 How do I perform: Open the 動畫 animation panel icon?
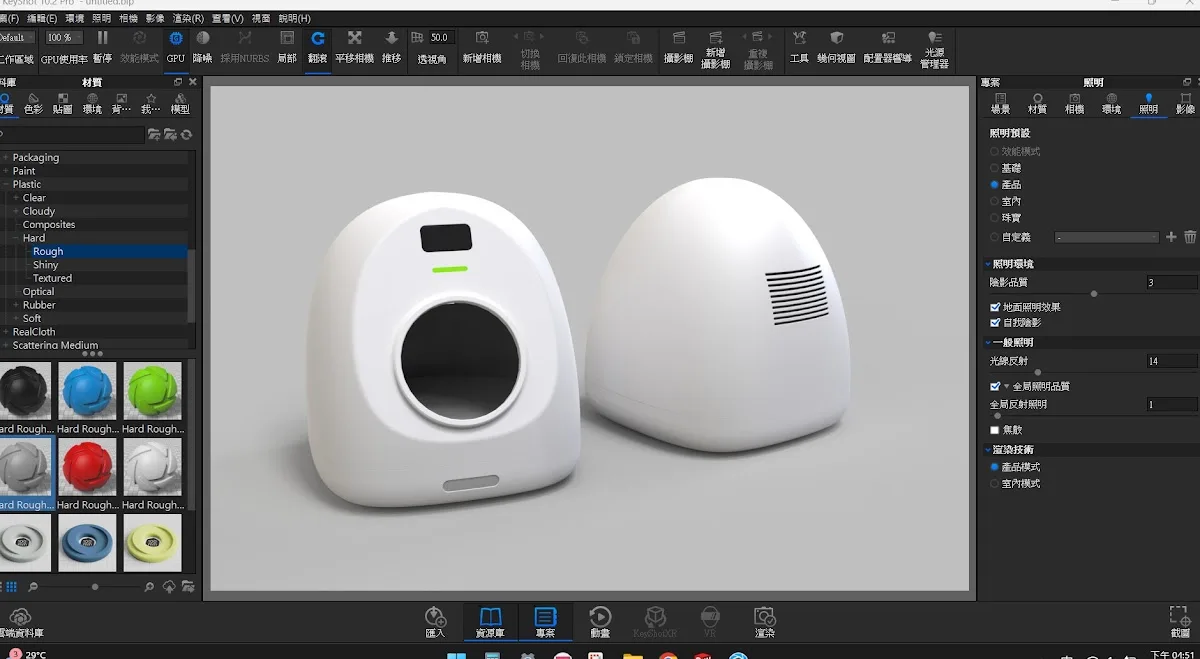click(x=600, y=622)
